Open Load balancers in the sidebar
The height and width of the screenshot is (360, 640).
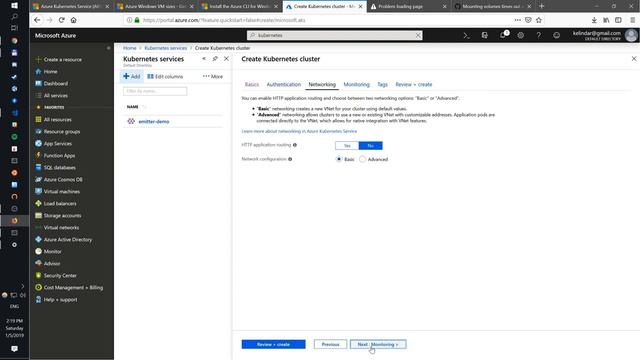coord(60,204)
